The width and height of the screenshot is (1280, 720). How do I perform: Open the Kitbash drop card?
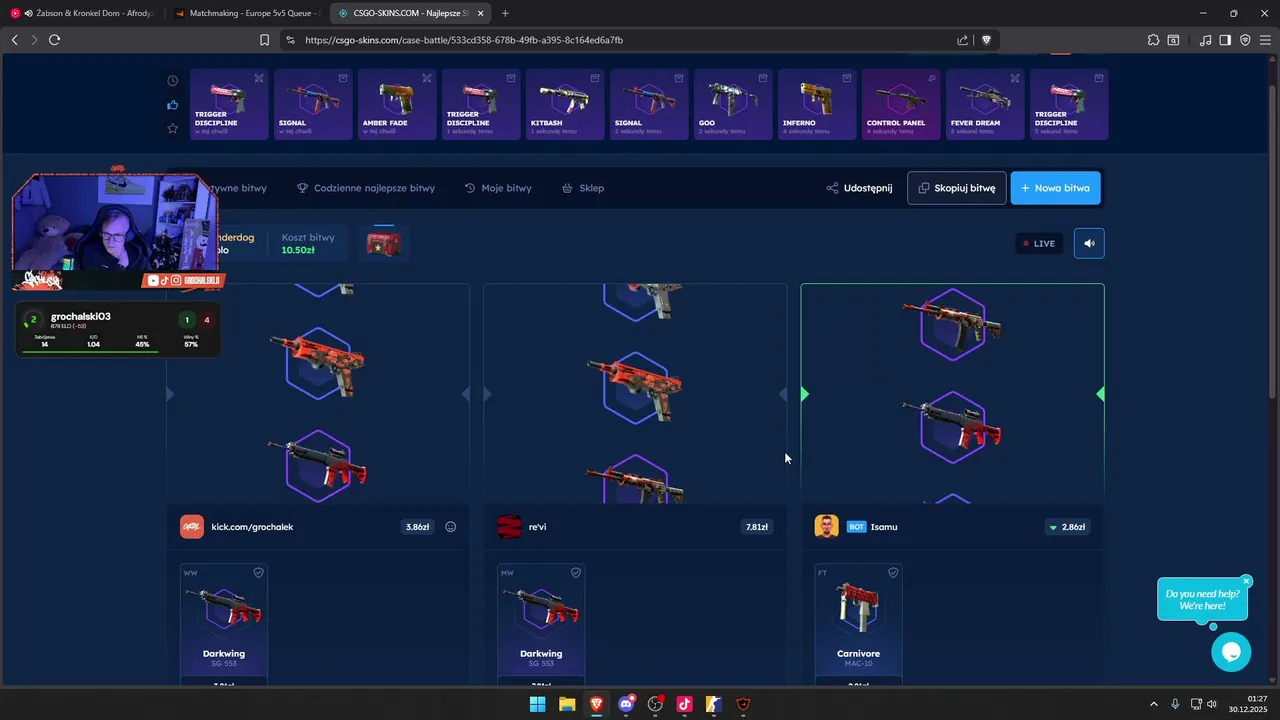tap(564, 104)
